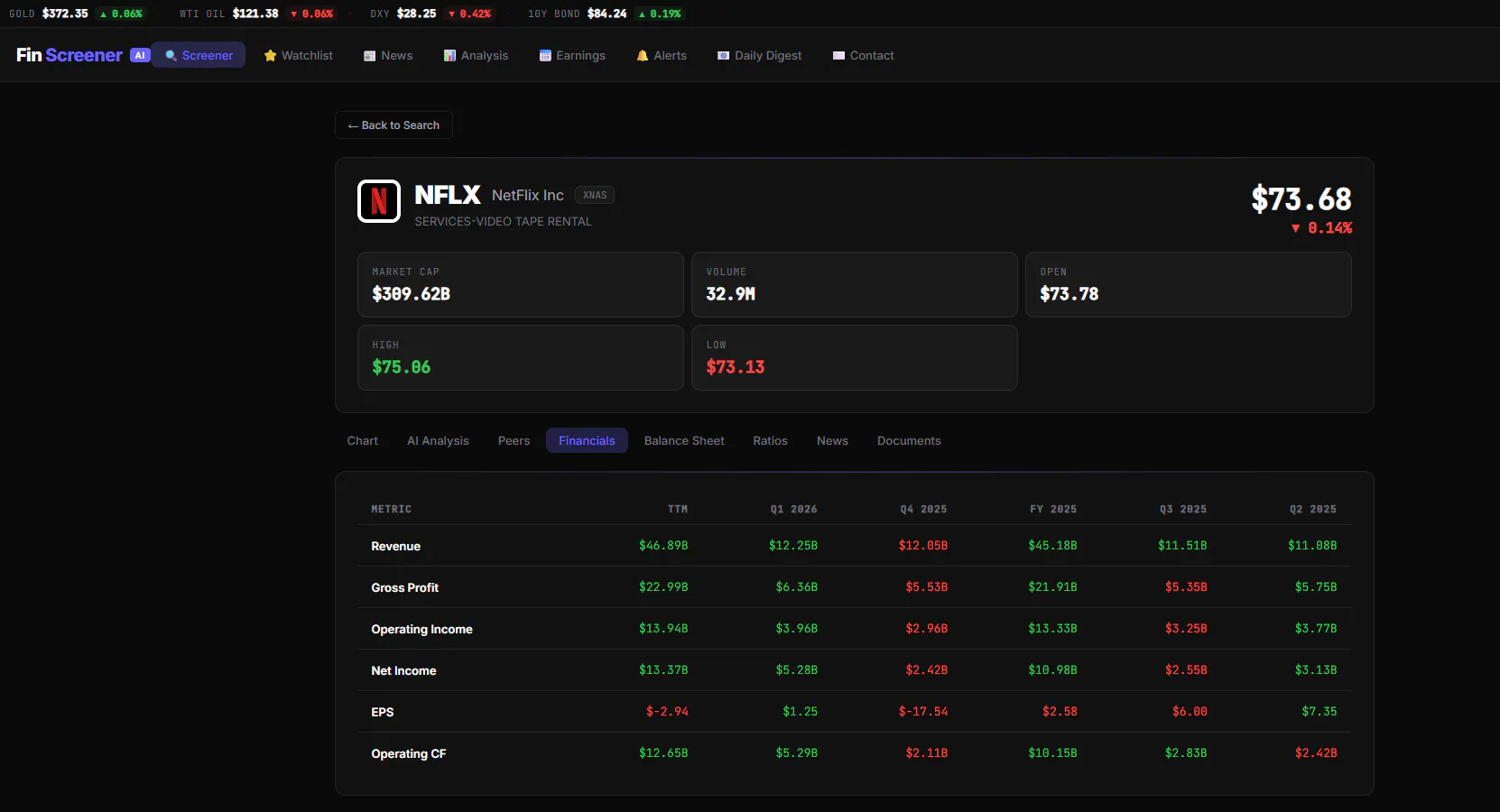Click the Revenue row label
1500x812 pixels.
[396, 546]
